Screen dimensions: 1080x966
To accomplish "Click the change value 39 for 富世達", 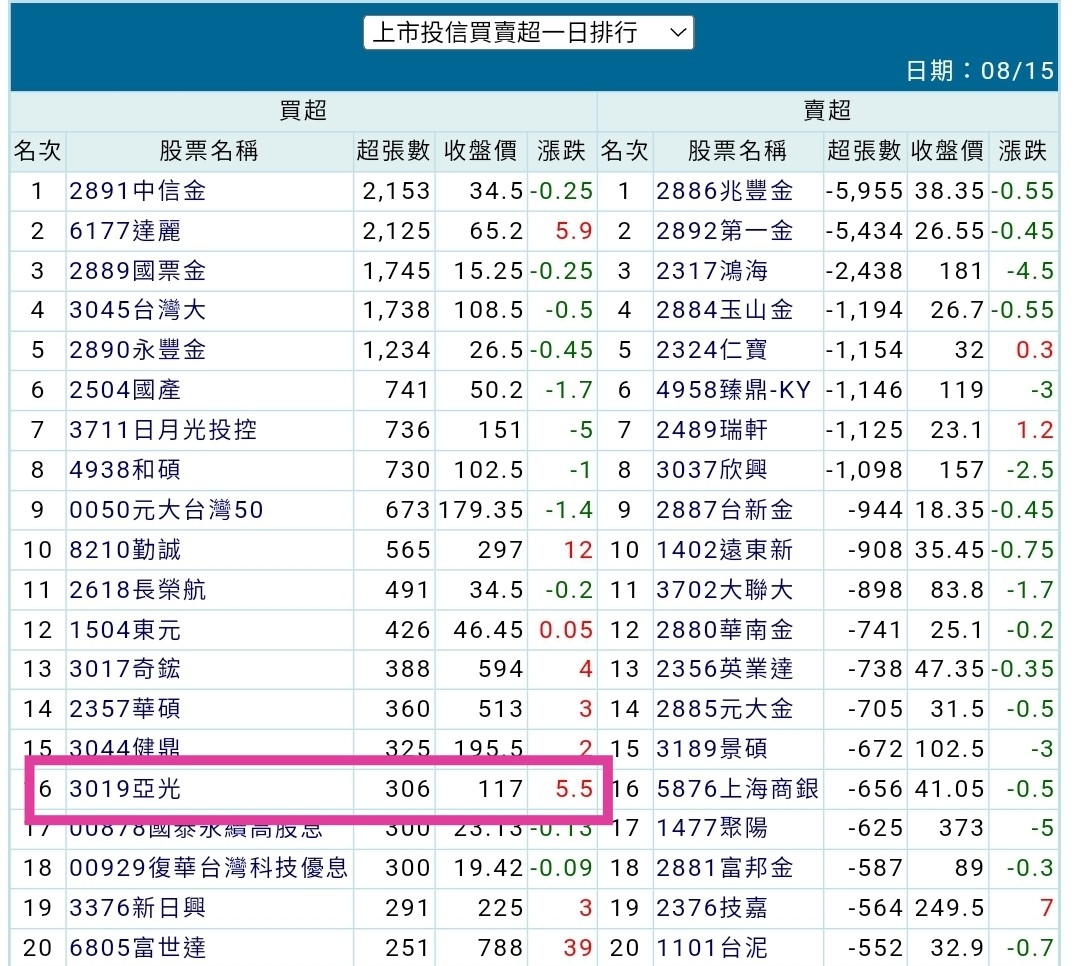I will coord(578,948).
